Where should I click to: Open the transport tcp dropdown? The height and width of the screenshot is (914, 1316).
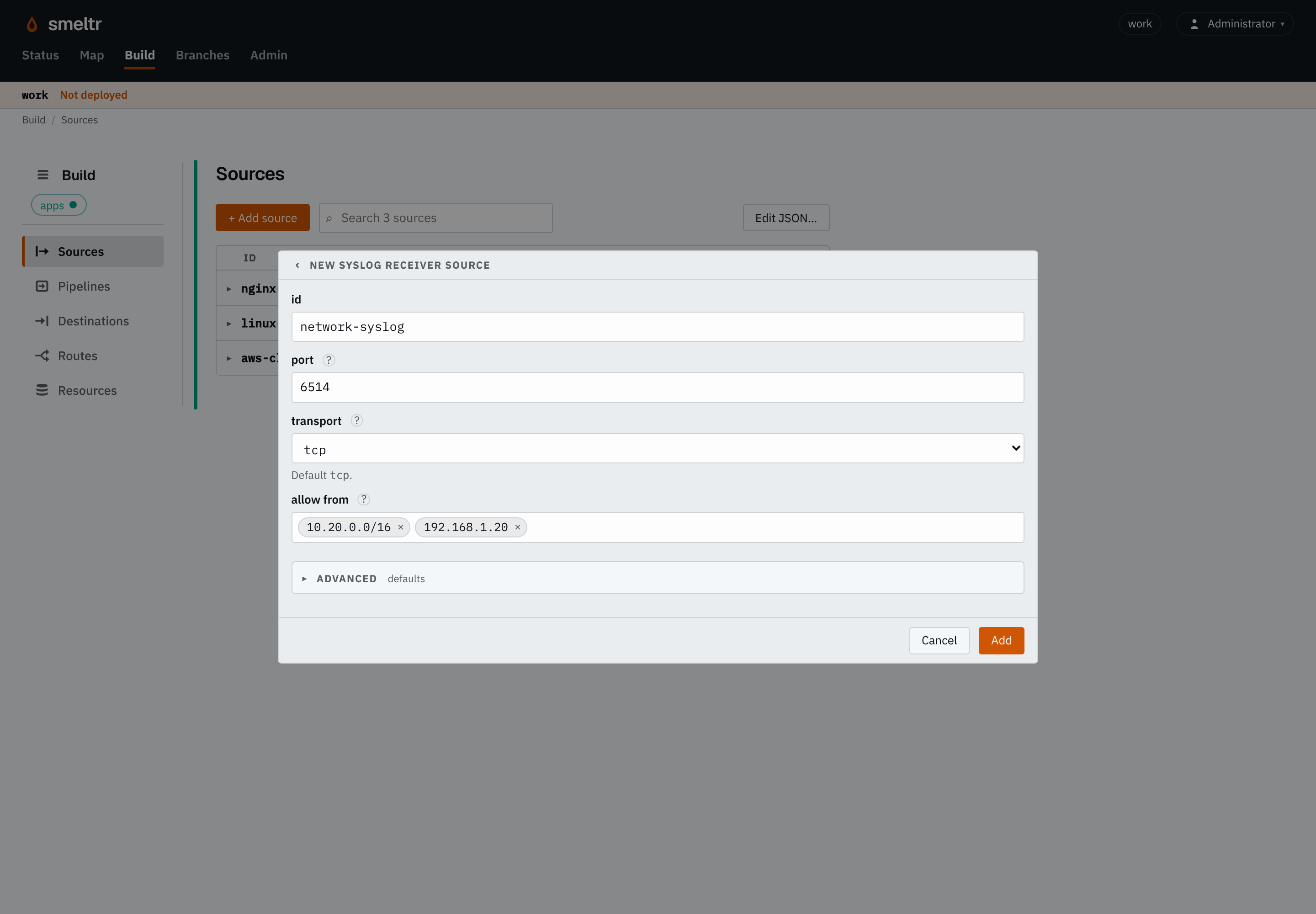point(658,448)
